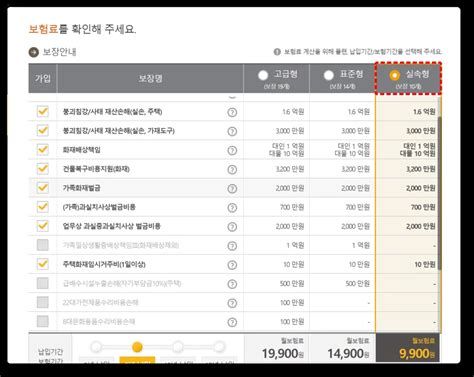Click 건물복구비용지원(화재) label
Image resolution: width=474 pixels, height=377 pixels.
[96, 169]
